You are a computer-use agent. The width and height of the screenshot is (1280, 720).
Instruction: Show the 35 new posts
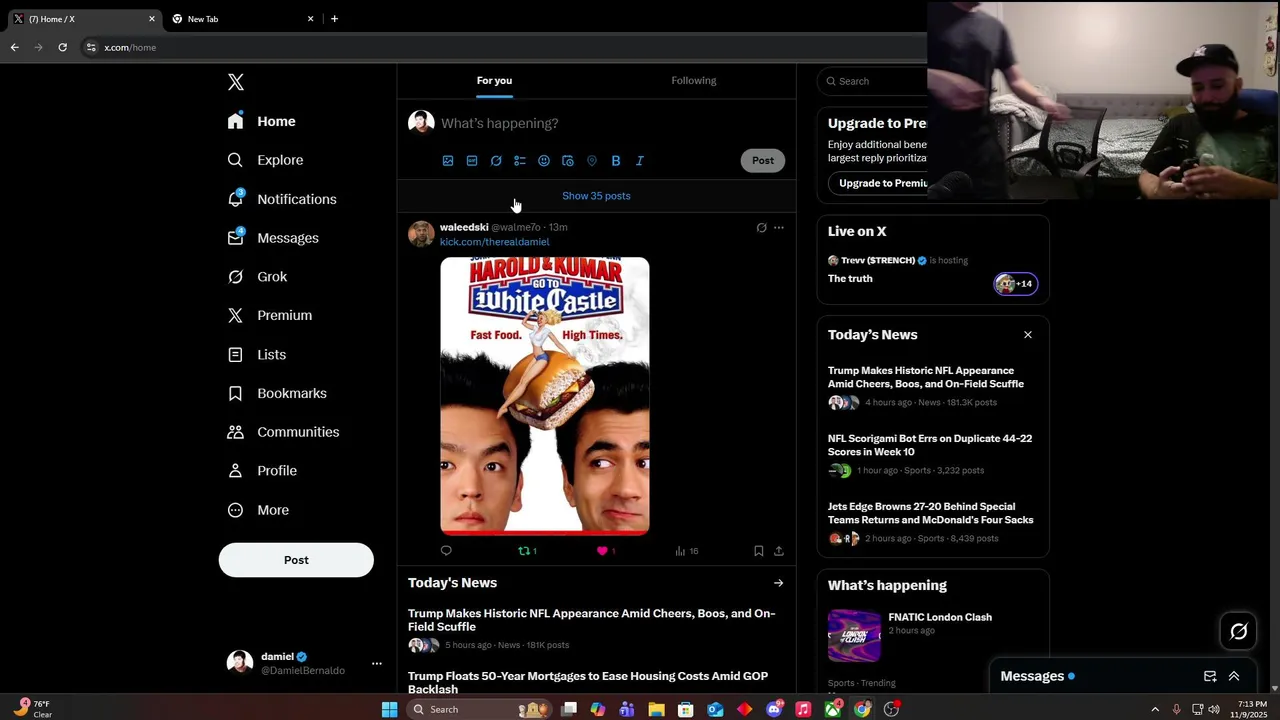click(596, 196)
